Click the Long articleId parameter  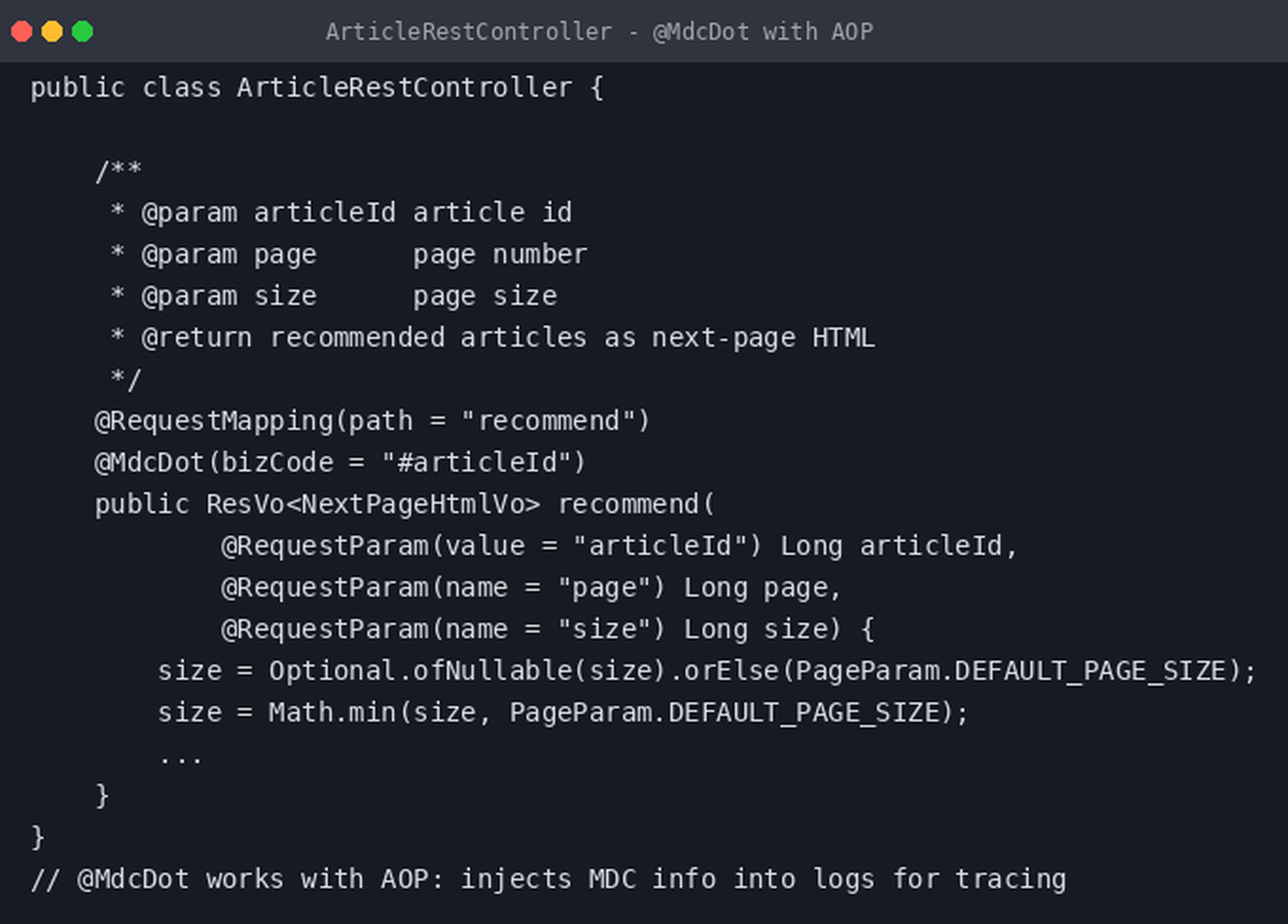click(890, 546)
